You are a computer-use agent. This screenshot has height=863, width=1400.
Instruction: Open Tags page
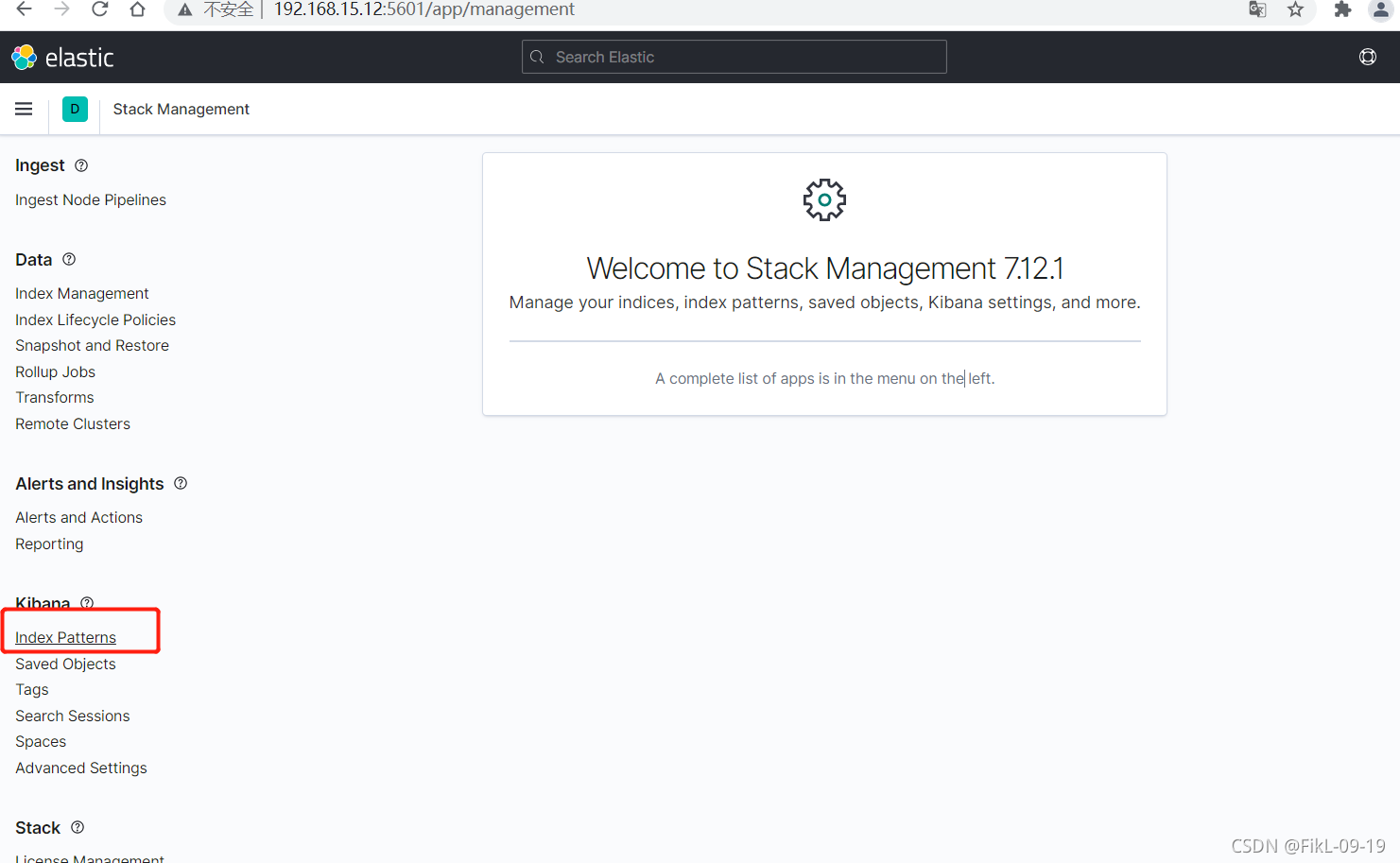point(32,689)
